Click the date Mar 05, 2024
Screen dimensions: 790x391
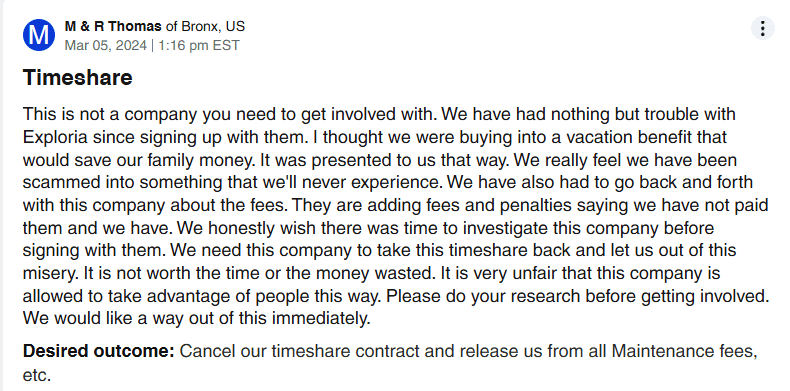[x=106, y=45]
